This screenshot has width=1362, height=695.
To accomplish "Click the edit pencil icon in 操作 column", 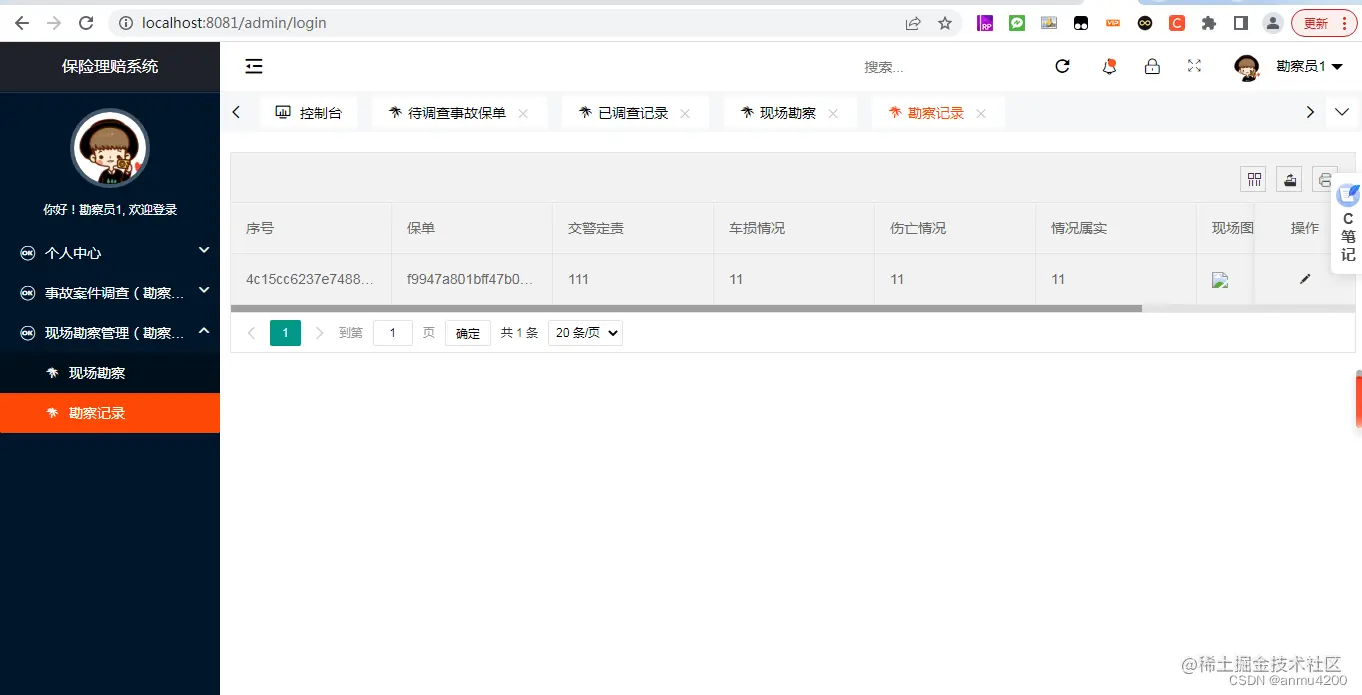I will point(1304,279).
